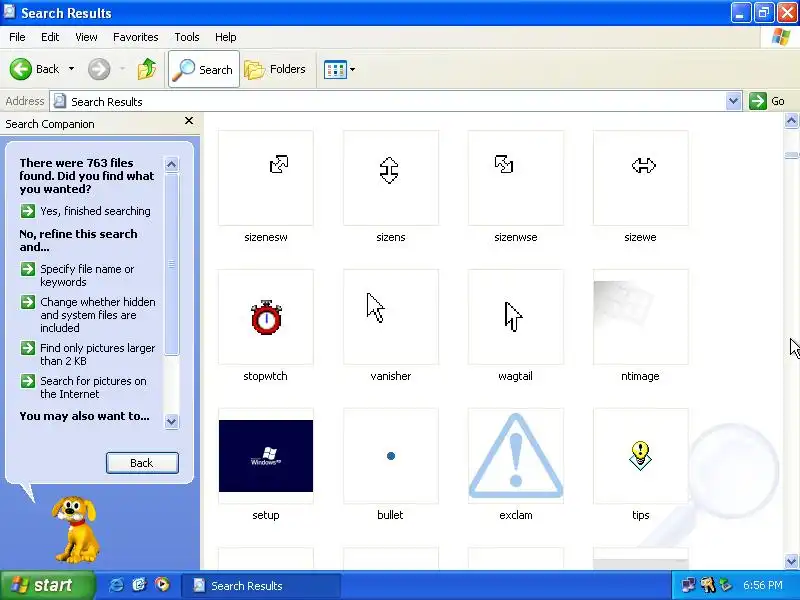The image size is (800, 600).
Task: Click 'Specify file name or keywords' link
Action: [87, 276]
